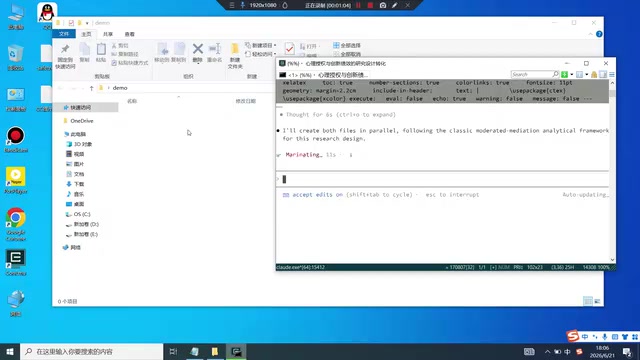This screenshot has width=640, height=360.
Task: Click the terminal vertical scrollbar down arrow
Action: 612,260
